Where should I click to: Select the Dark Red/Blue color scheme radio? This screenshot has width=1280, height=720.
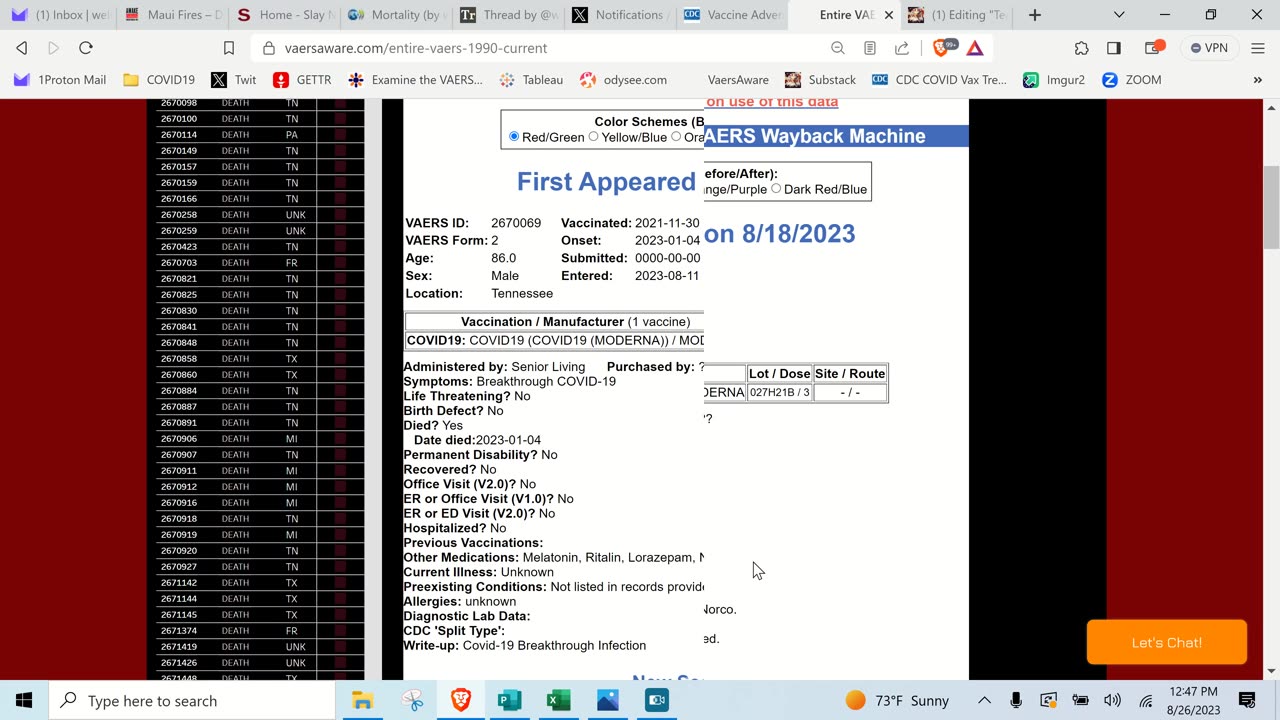[x=776, y=189]
